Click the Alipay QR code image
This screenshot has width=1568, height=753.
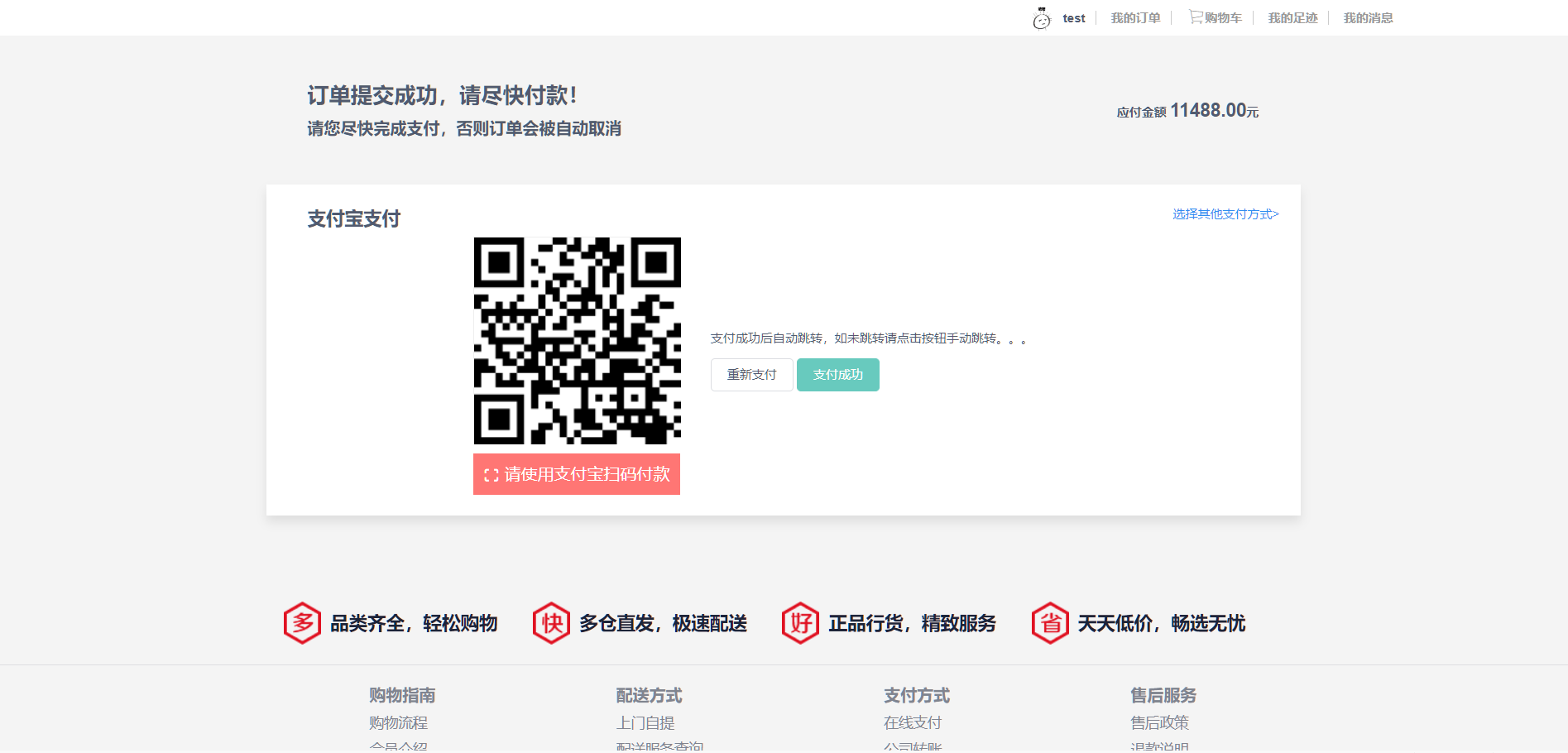pyautogui.click(x=577, y=341)
